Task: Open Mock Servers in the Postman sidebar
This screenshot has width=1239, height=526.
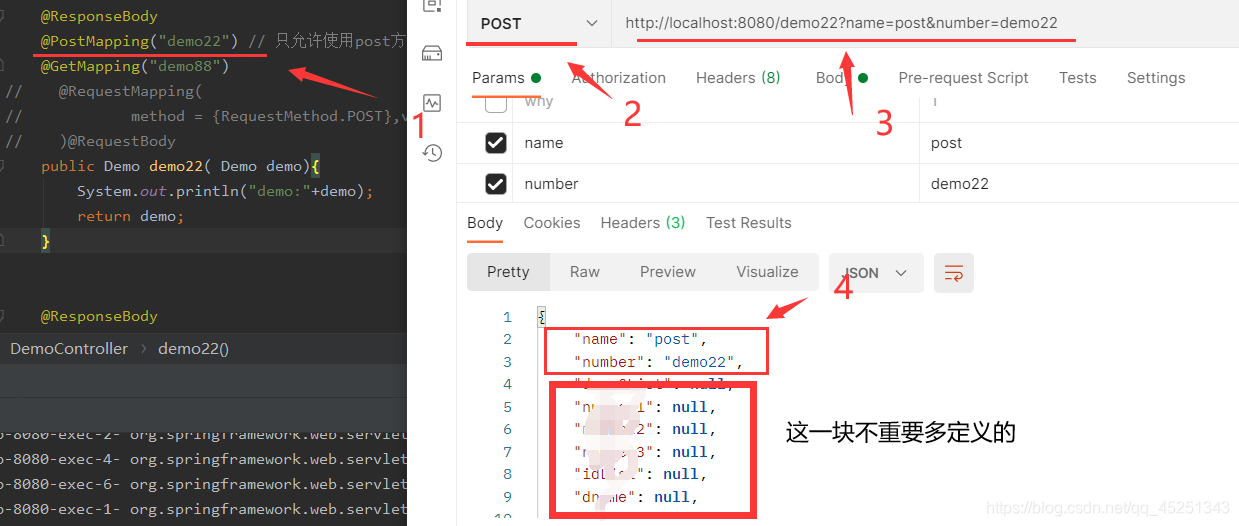Action: pos(431,53)
